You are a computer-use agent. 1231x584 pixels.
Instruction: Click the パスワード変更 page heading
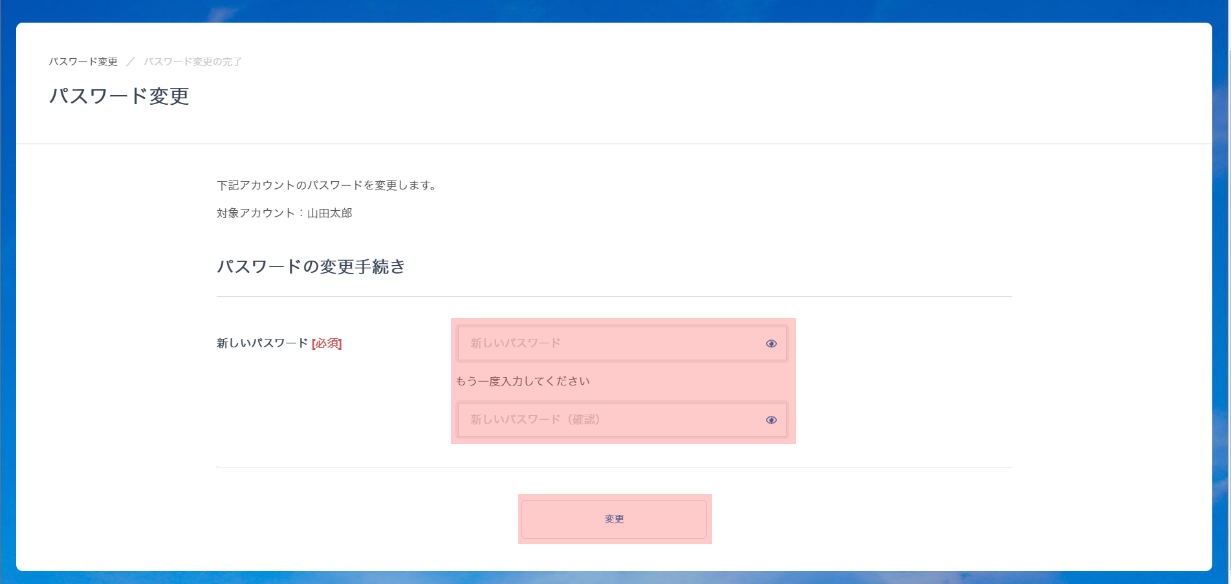pos(119,97)
